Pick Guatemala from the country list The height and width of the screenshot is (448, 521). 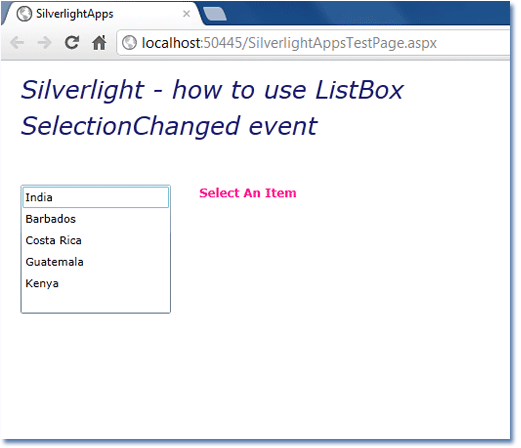pos(96,262)
